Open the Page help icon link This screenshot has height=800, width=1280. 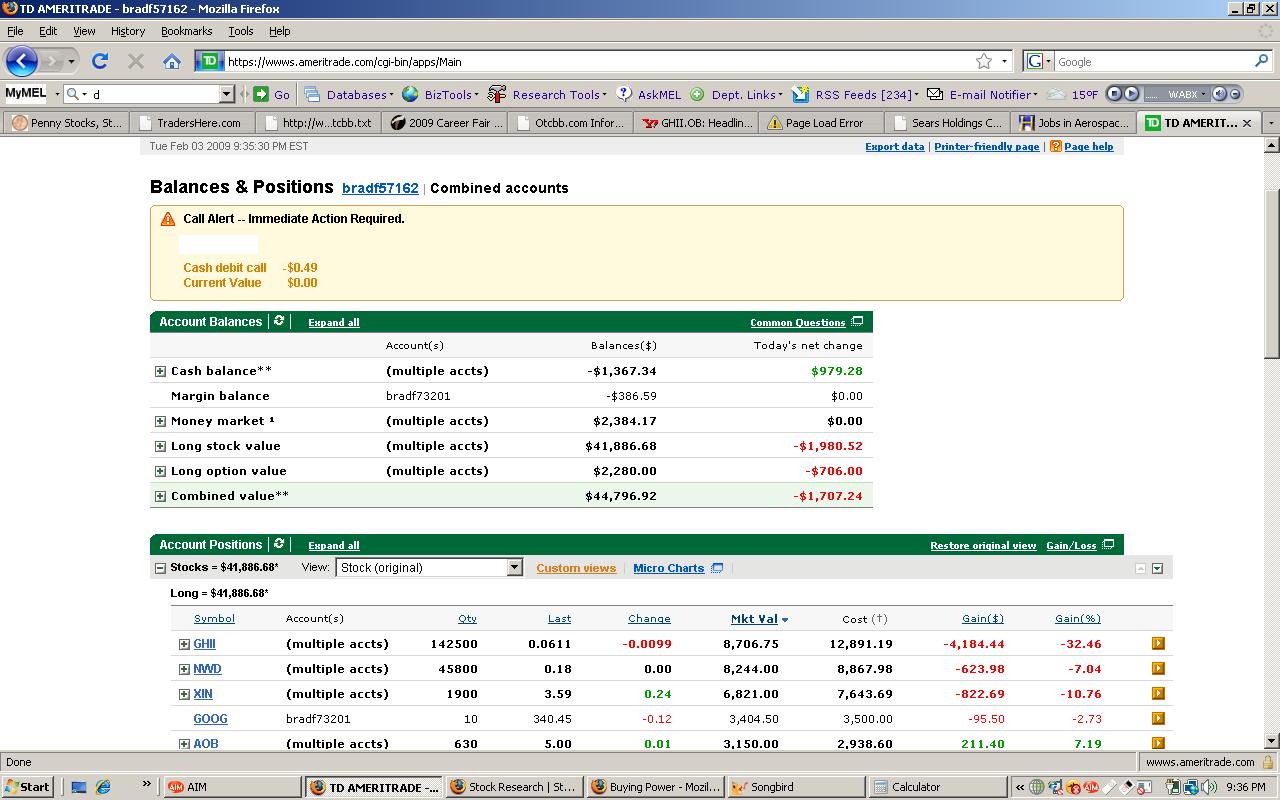click(1056, 147)
